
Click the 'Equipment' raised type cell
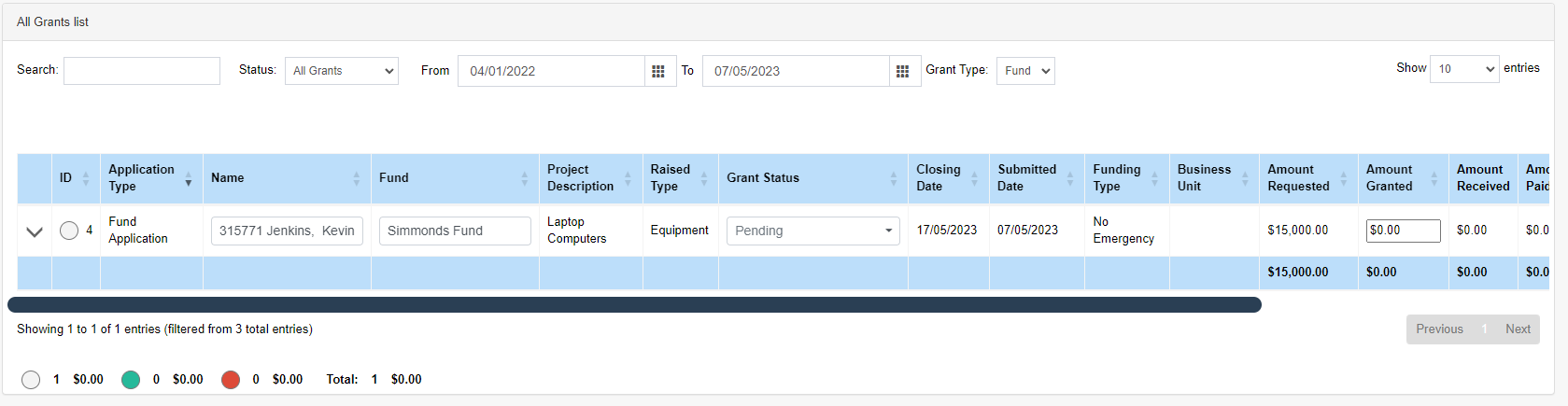click(x=679, y=231)
